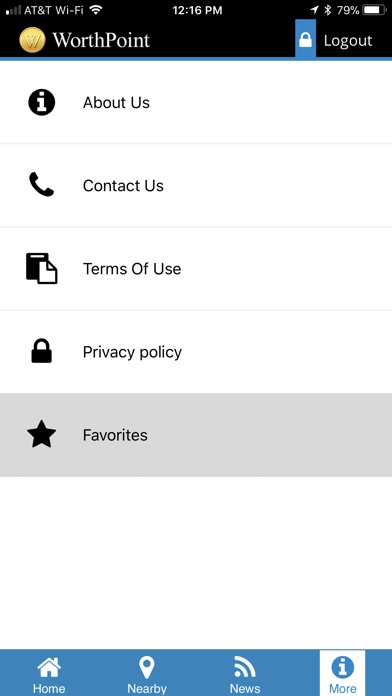Tap the About Us info icon
392x696 pixels.
[x=41, y=103]
